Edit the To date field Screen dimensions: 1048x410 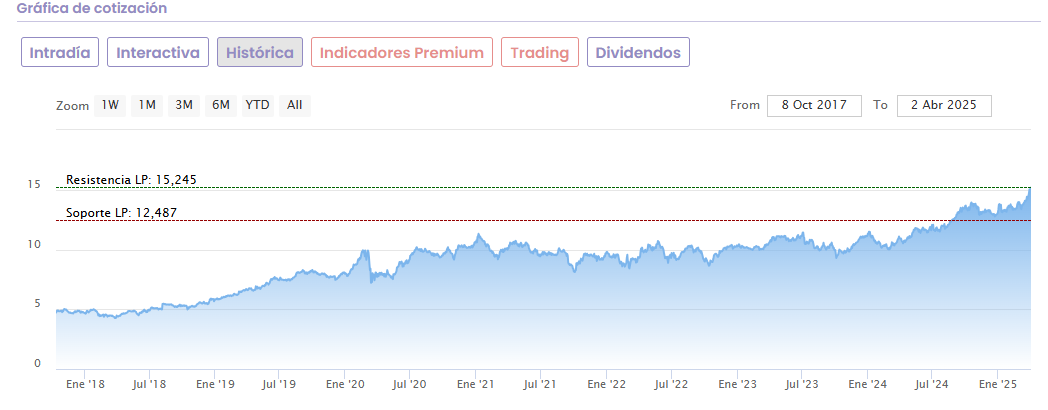944,105
